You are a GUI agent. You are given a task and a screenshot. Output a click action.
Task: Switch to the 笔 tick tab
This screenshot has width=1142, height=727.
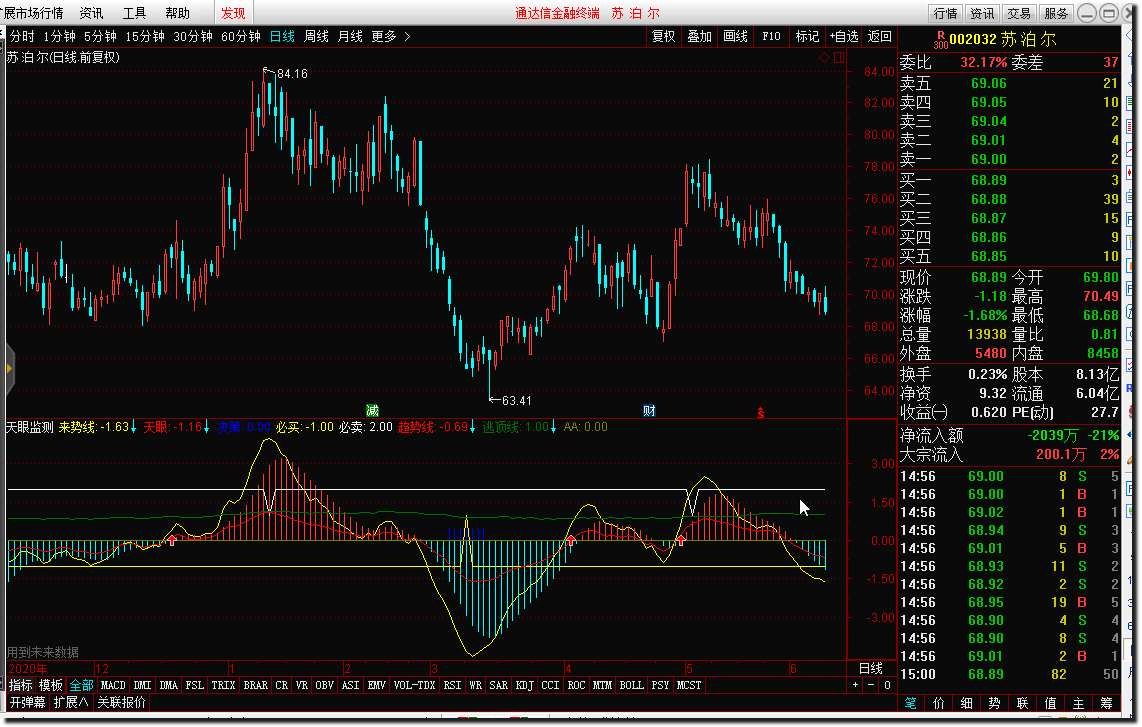tap(910, 703)
